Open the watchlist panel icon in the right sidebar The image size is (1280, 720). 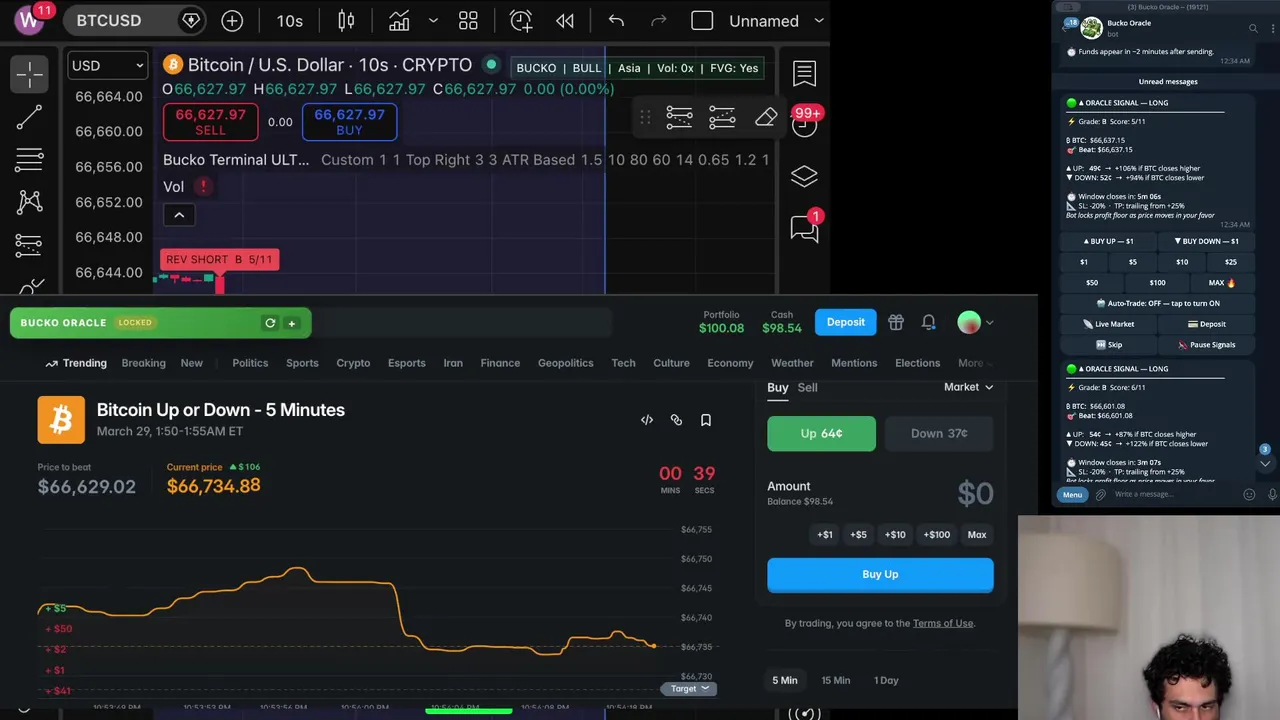[804, 73]
